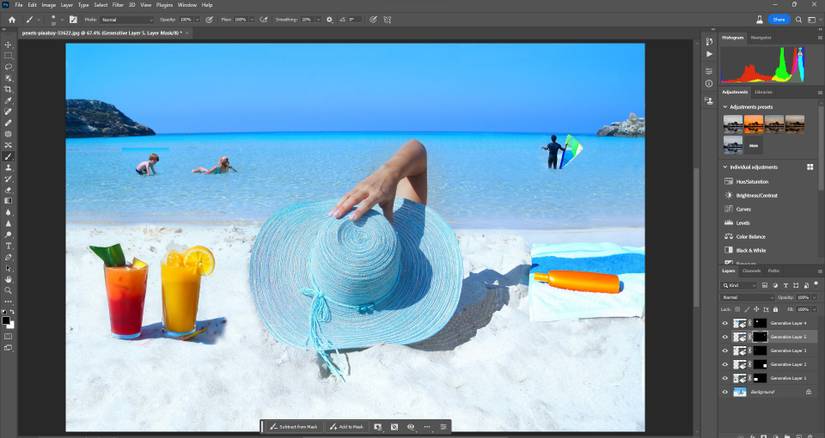Click the symmetry paint options icon

[387, 19]
